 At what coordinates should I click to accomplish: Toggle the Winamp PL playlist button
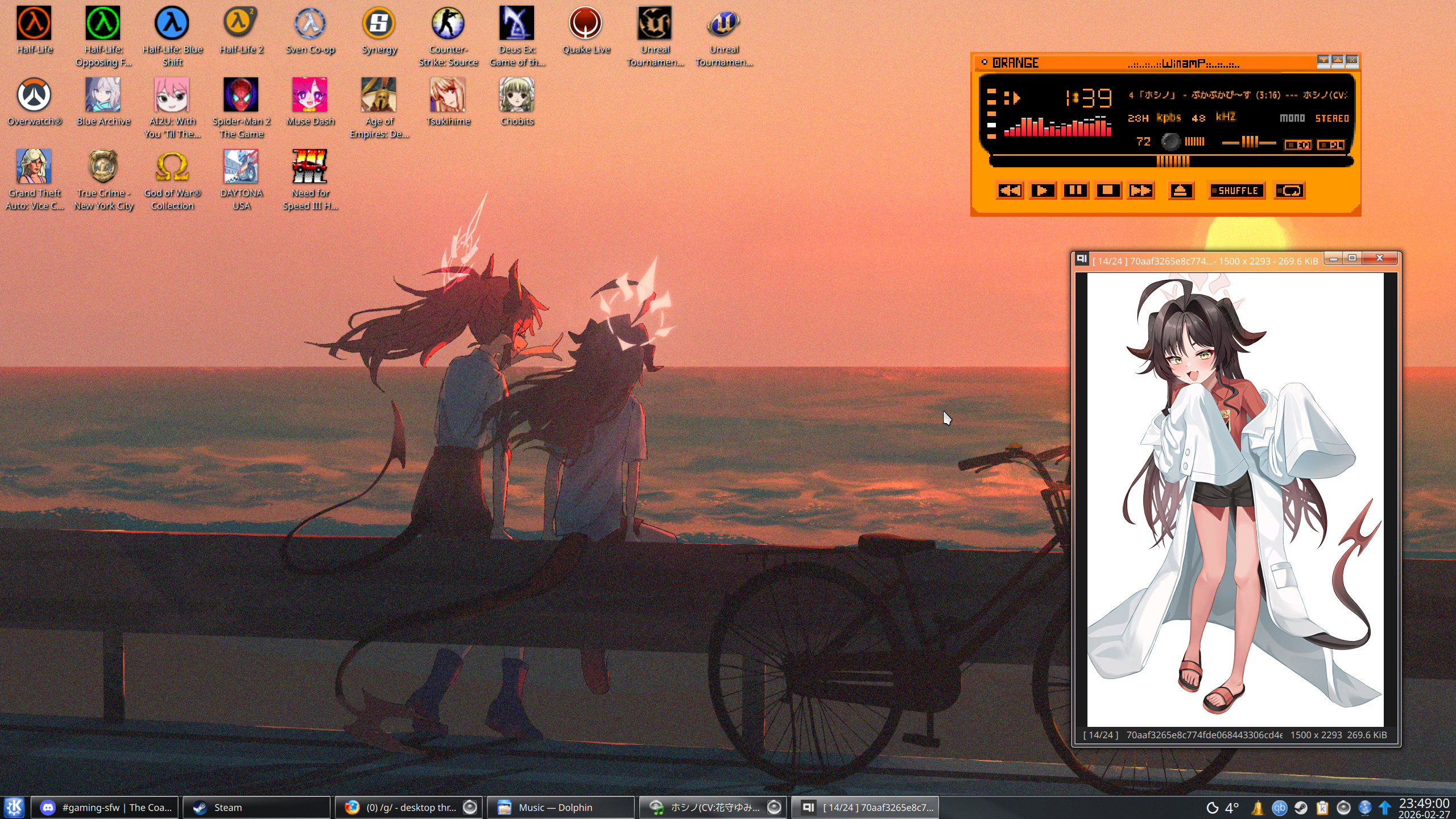(x=1330, y=145)
